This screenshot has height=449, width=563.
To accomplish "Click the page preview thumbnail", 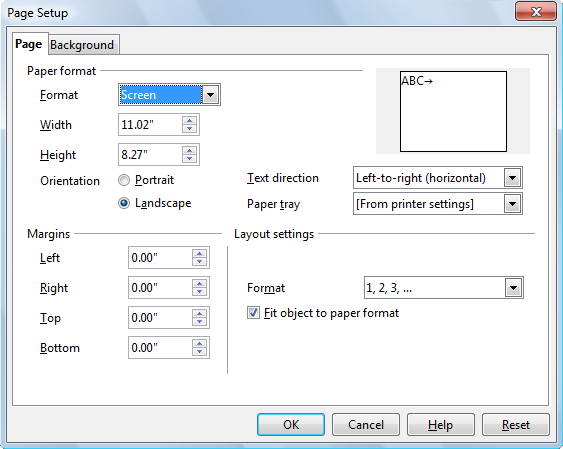I will point(453,111).
